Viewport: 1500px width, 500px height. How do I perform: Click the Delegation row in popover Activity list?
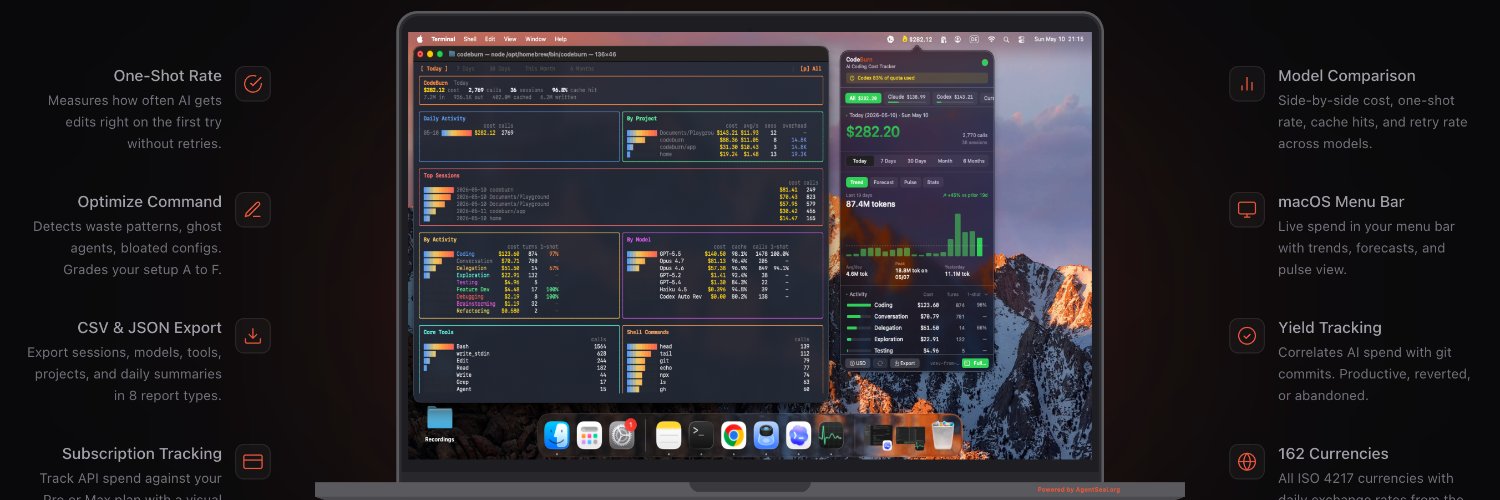tap(917, 327)
